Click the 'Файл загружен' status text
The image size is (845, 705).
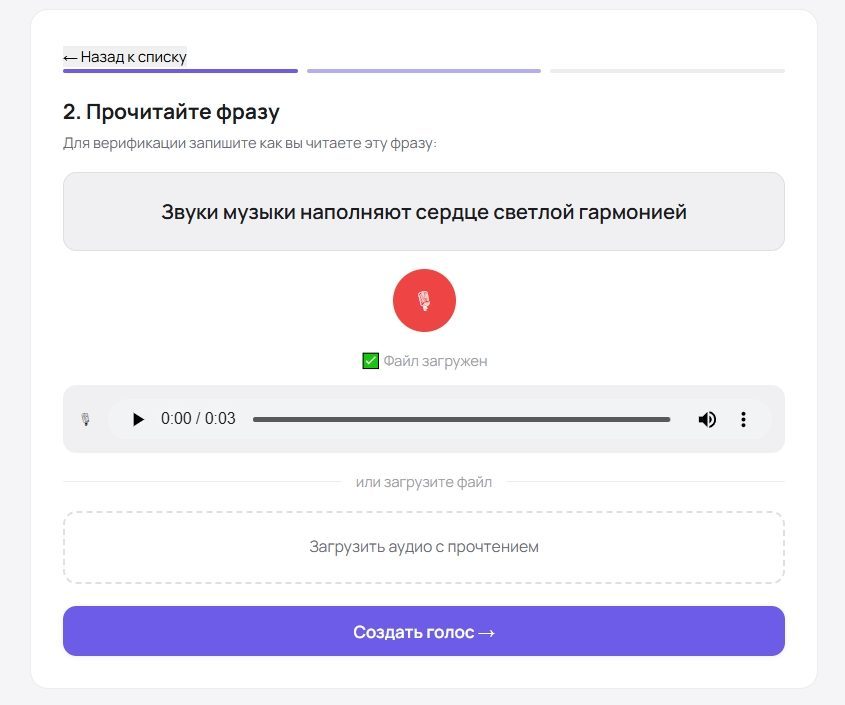click(435, 361)
